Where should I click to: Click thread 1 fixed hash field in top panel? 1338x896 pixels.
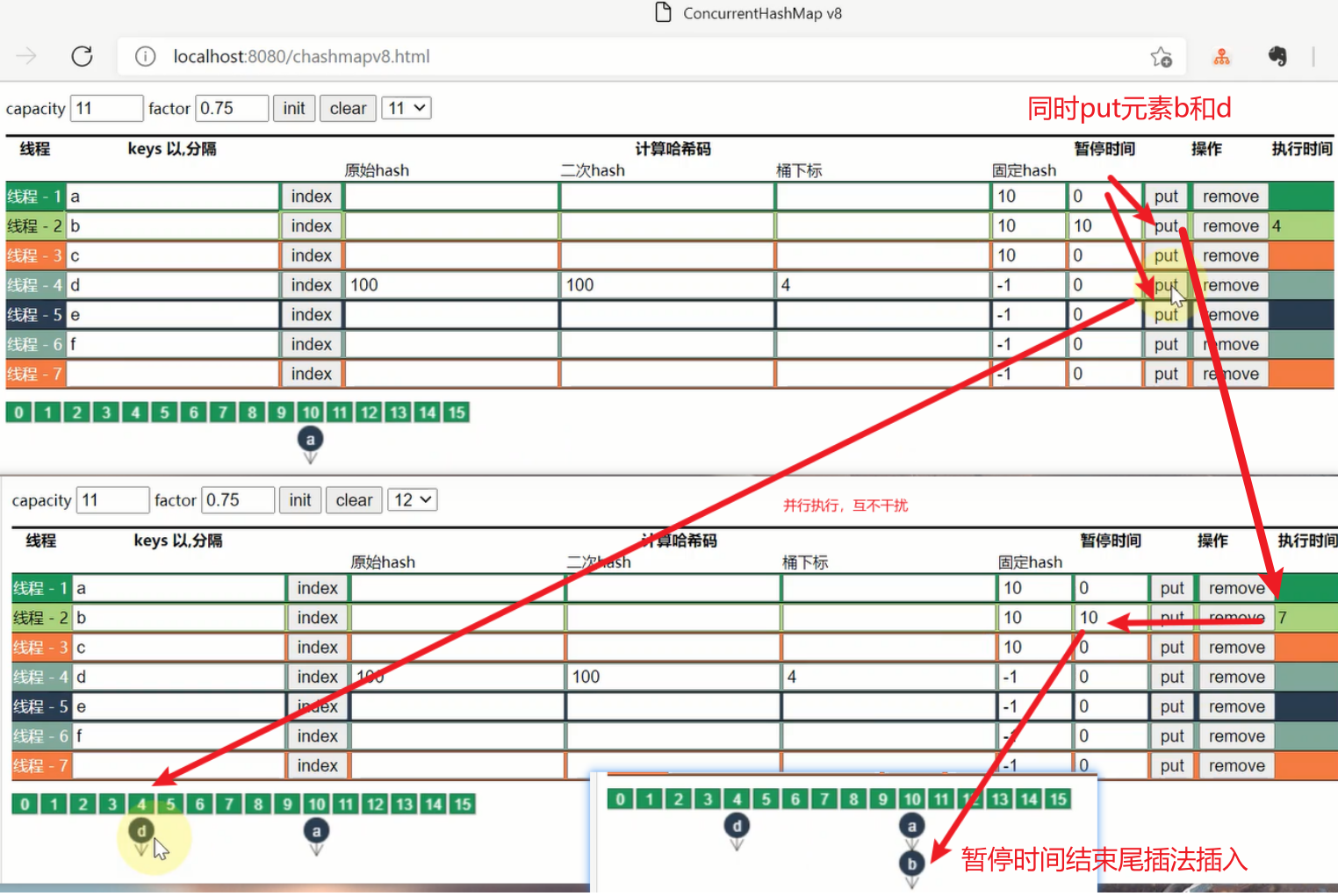[x=1028, y=197]
